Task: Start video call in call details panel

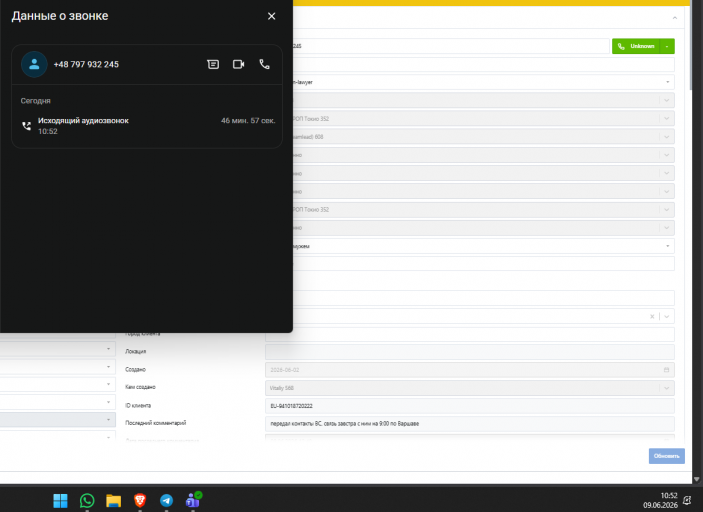Action: 239,65
